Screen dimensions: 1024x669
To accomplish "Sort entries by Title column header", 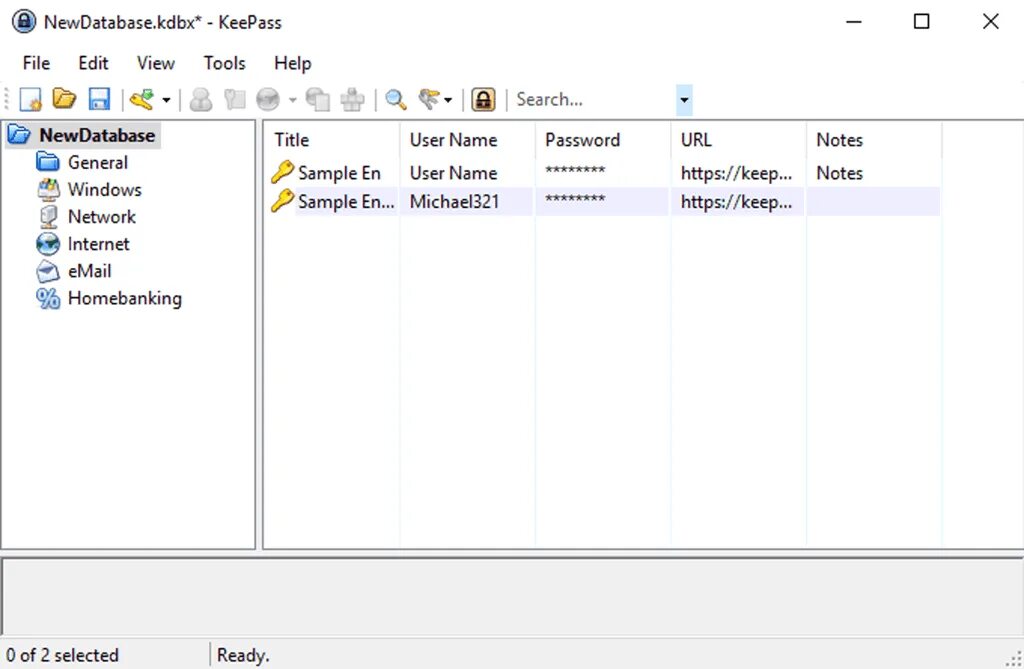I will click(332, 140).
